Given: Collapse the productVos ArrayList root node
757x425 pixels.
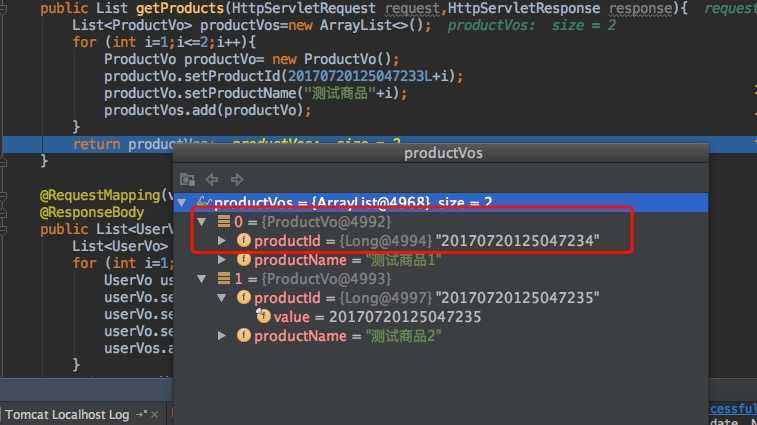Looking at the screenshot, I should click(x=182, y=202).
